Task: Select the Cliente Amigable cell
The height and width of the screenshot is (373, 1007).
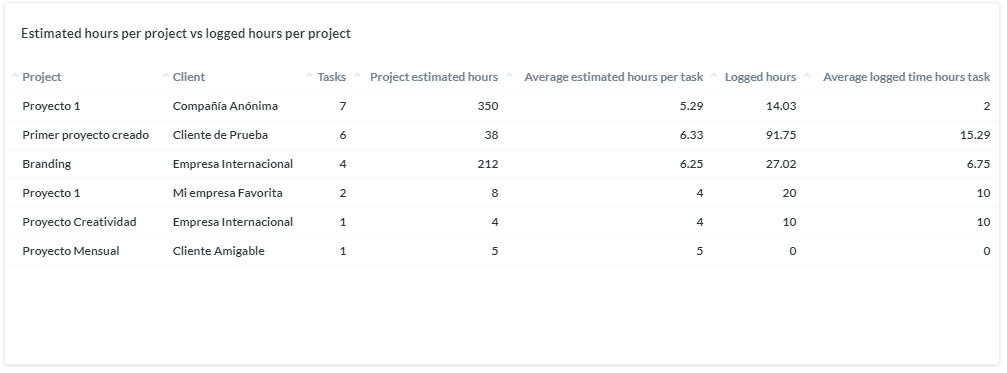Action: (218, 250)
